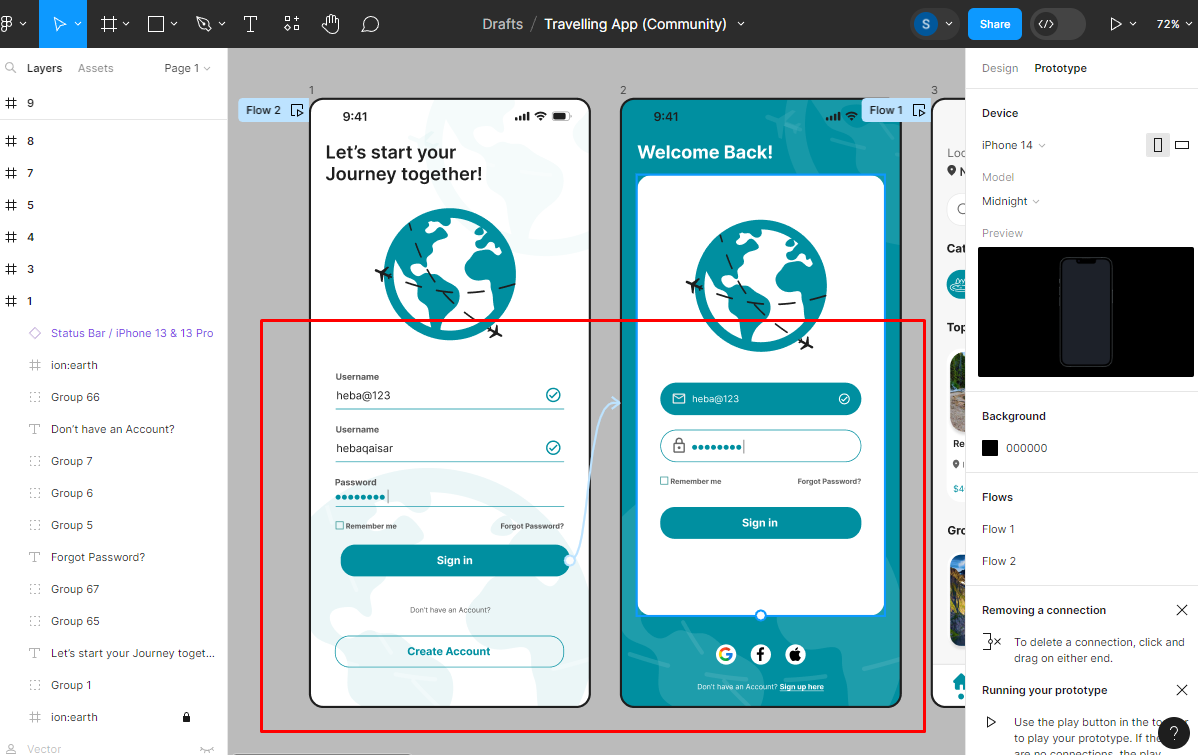Screen dimensions: 1198x755
Task: Select the Hand tool
Action: [330, 24]
